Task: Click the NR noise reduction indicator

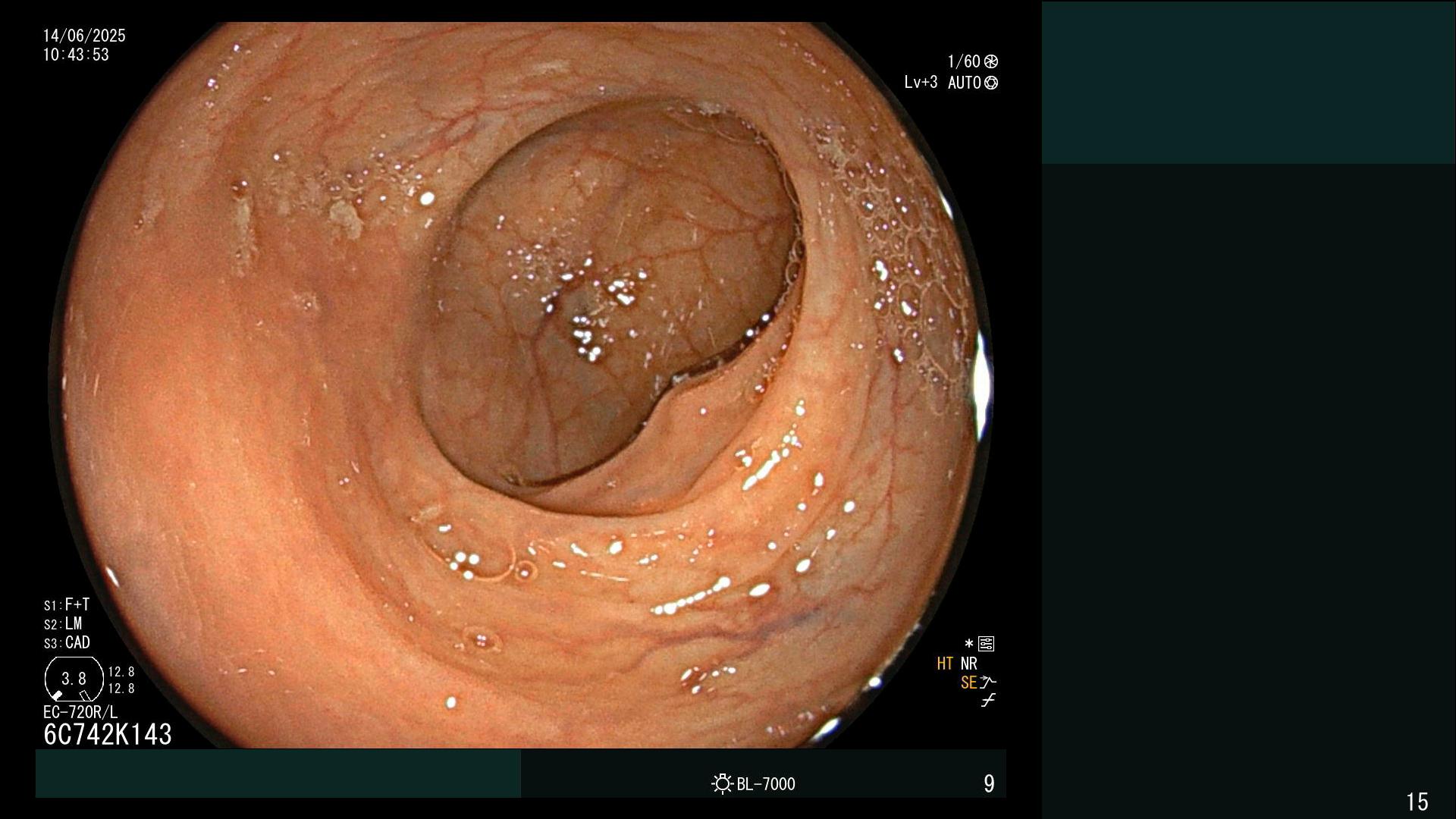Action: (969, 664)
